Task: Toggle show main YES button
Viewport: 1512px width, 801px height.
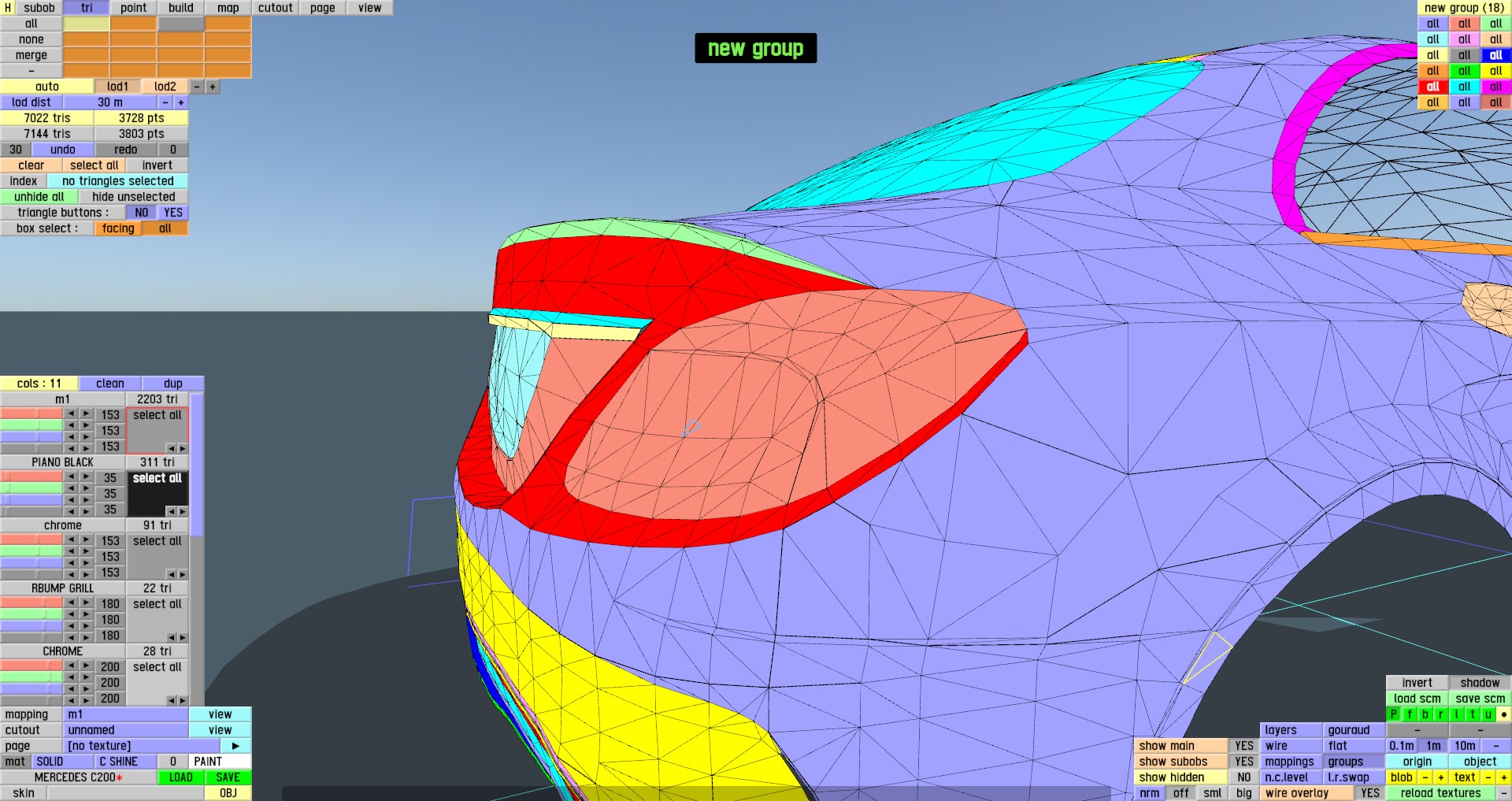Action: (1244, 746)
